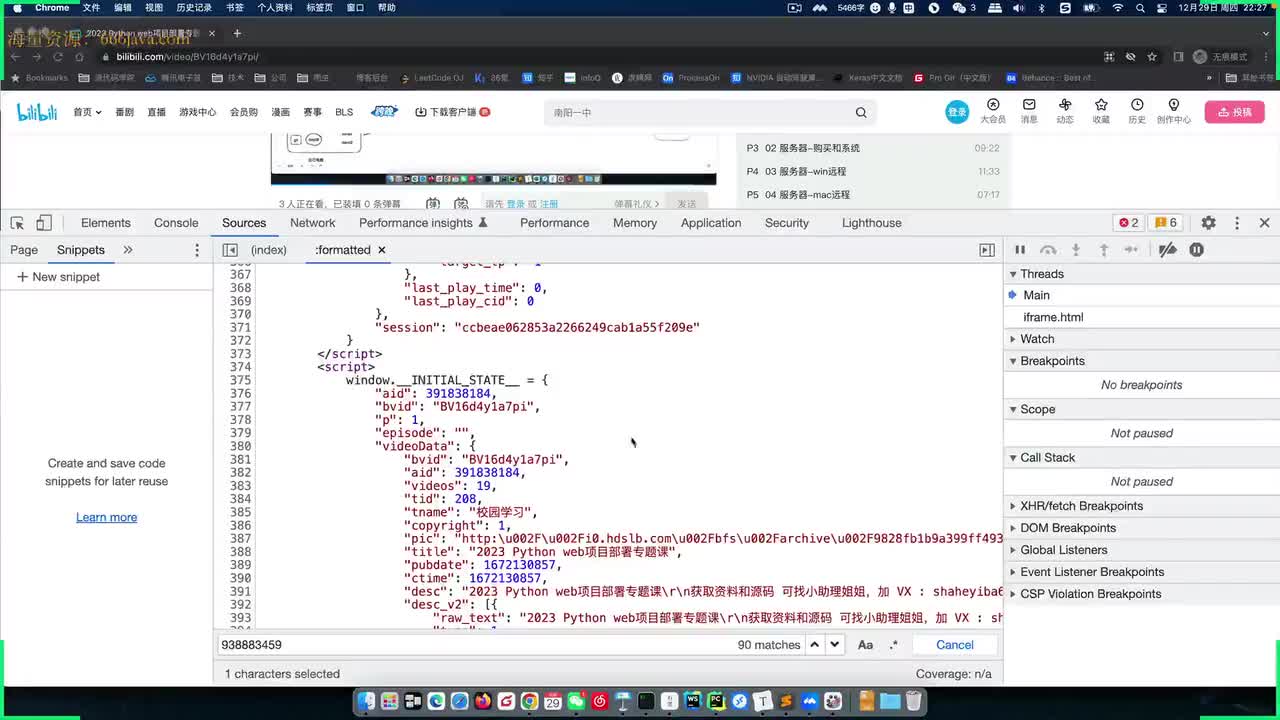Open the Network tab
Screen dimensions: 1280x720
point(313,223)
